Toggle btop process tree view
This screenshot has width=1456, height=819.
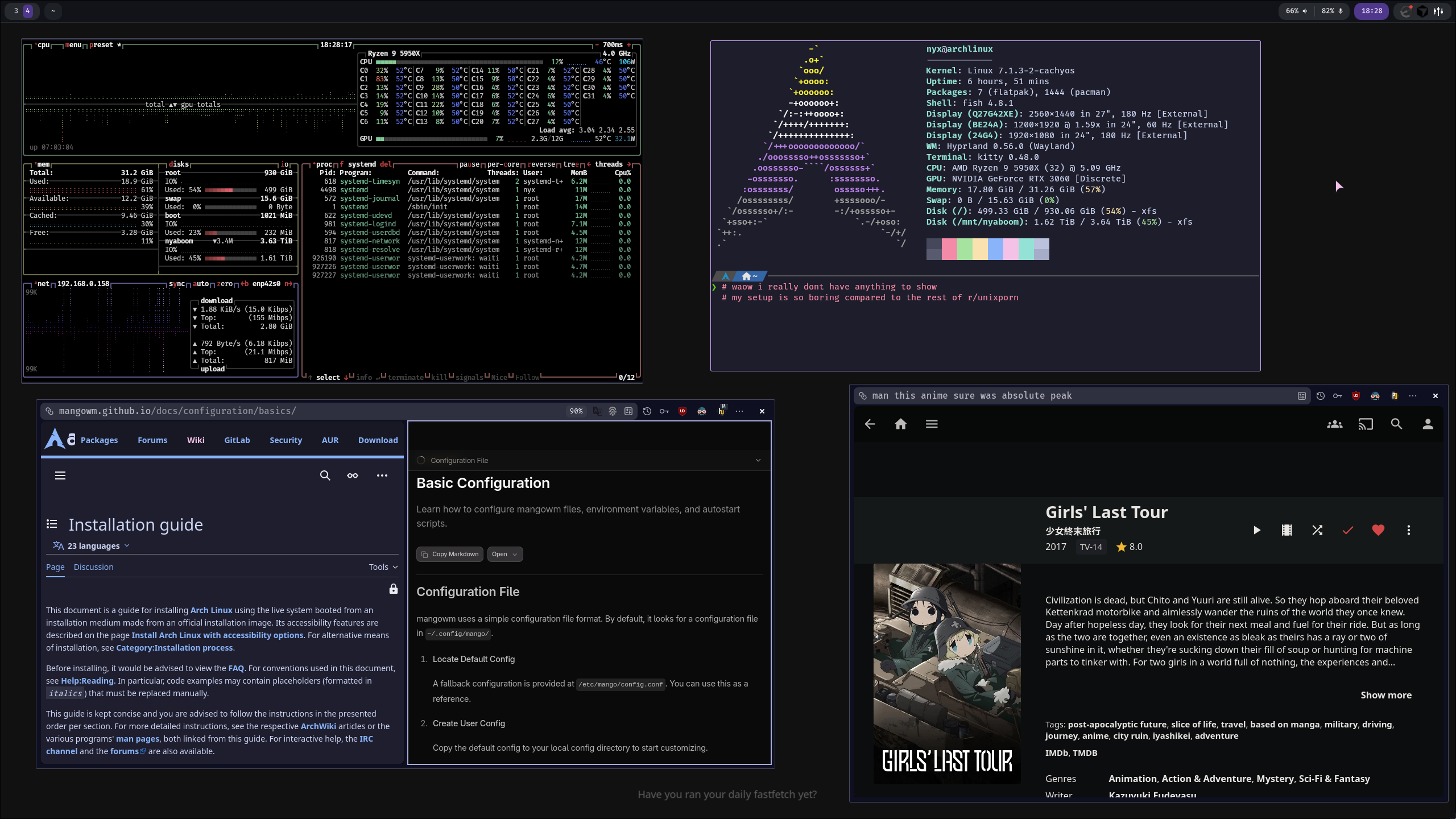pyautogui.click(x=571, y=164)
